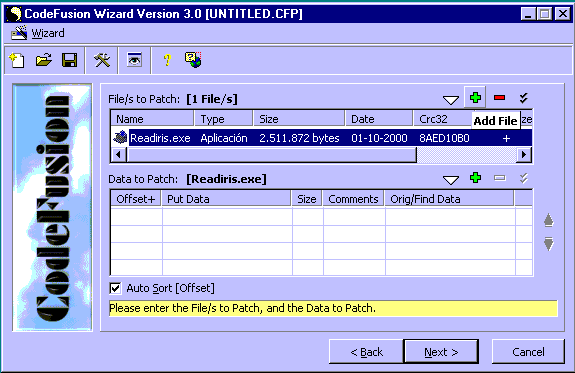575x373 pixels.
Task: Remove file with red minus icon
Action: pyautogui.click(x=499, y=98)
